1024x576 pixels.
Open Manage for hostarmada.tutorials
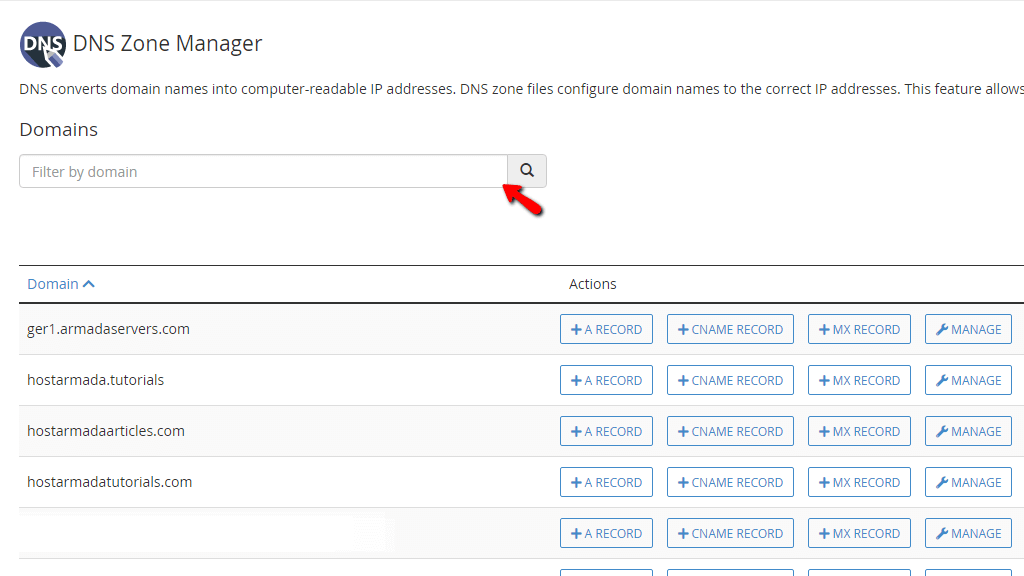[968, 380]
